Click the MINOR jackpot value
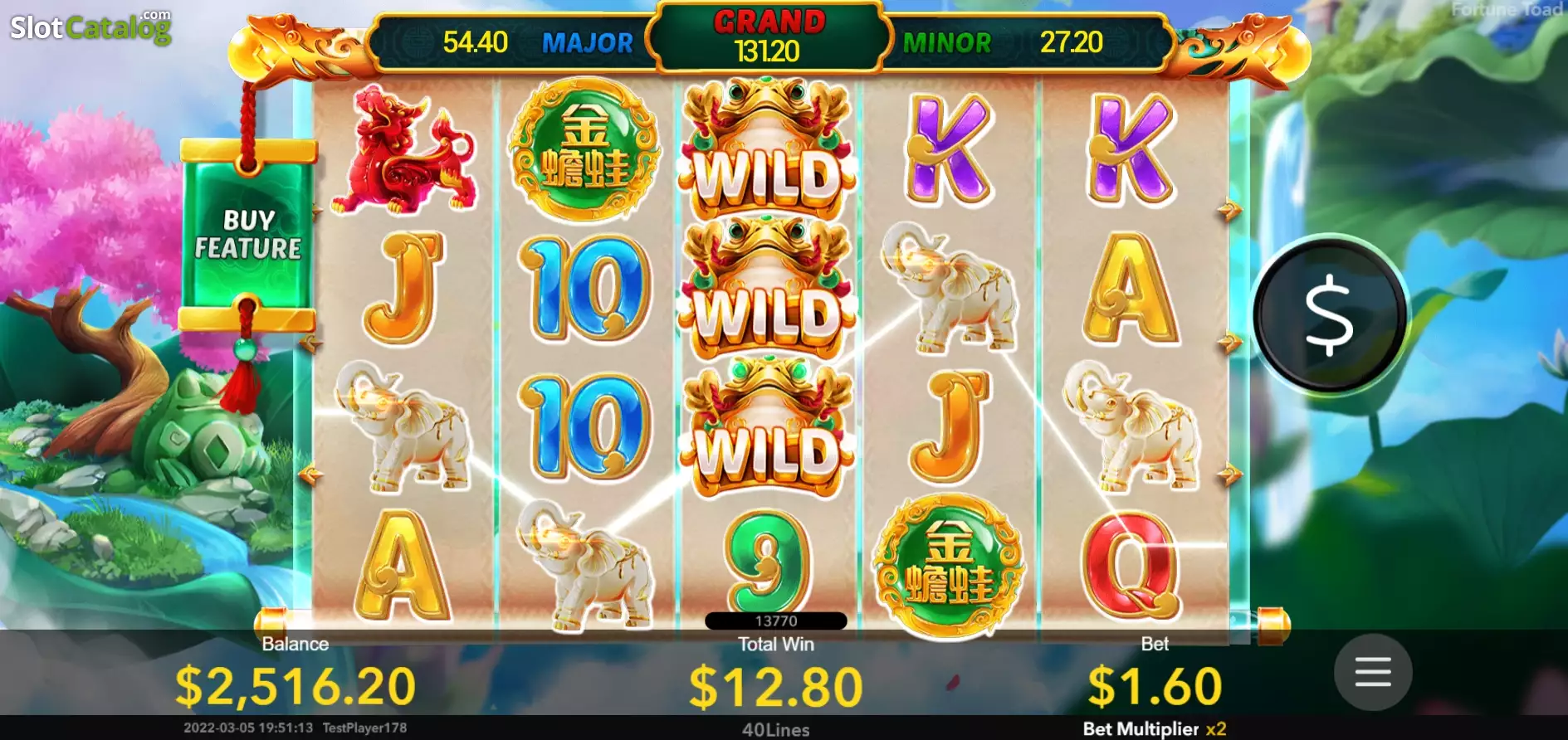 [1071, 42]
